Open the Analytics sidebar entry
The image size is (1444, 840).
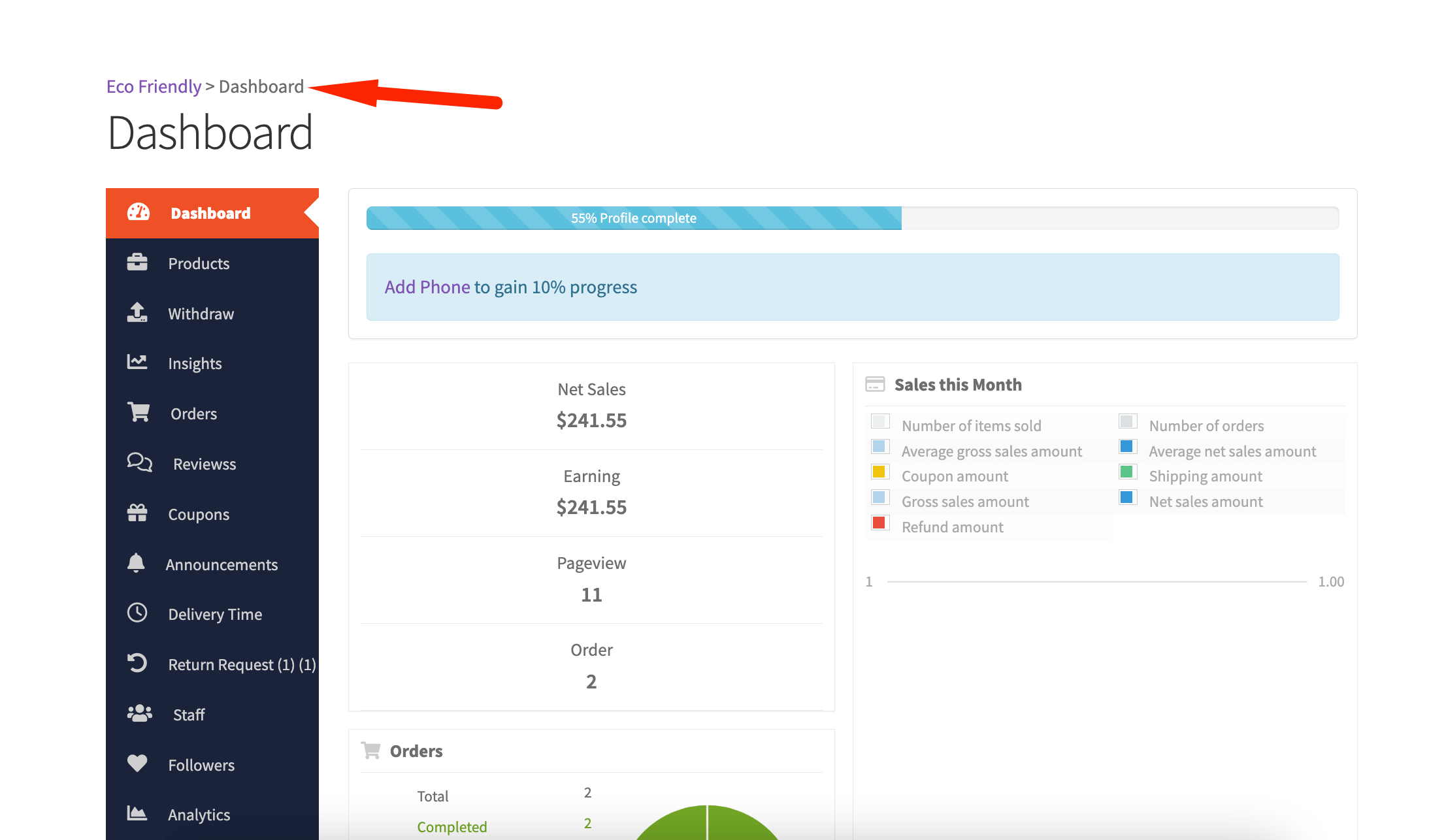(x=212, y=815)
